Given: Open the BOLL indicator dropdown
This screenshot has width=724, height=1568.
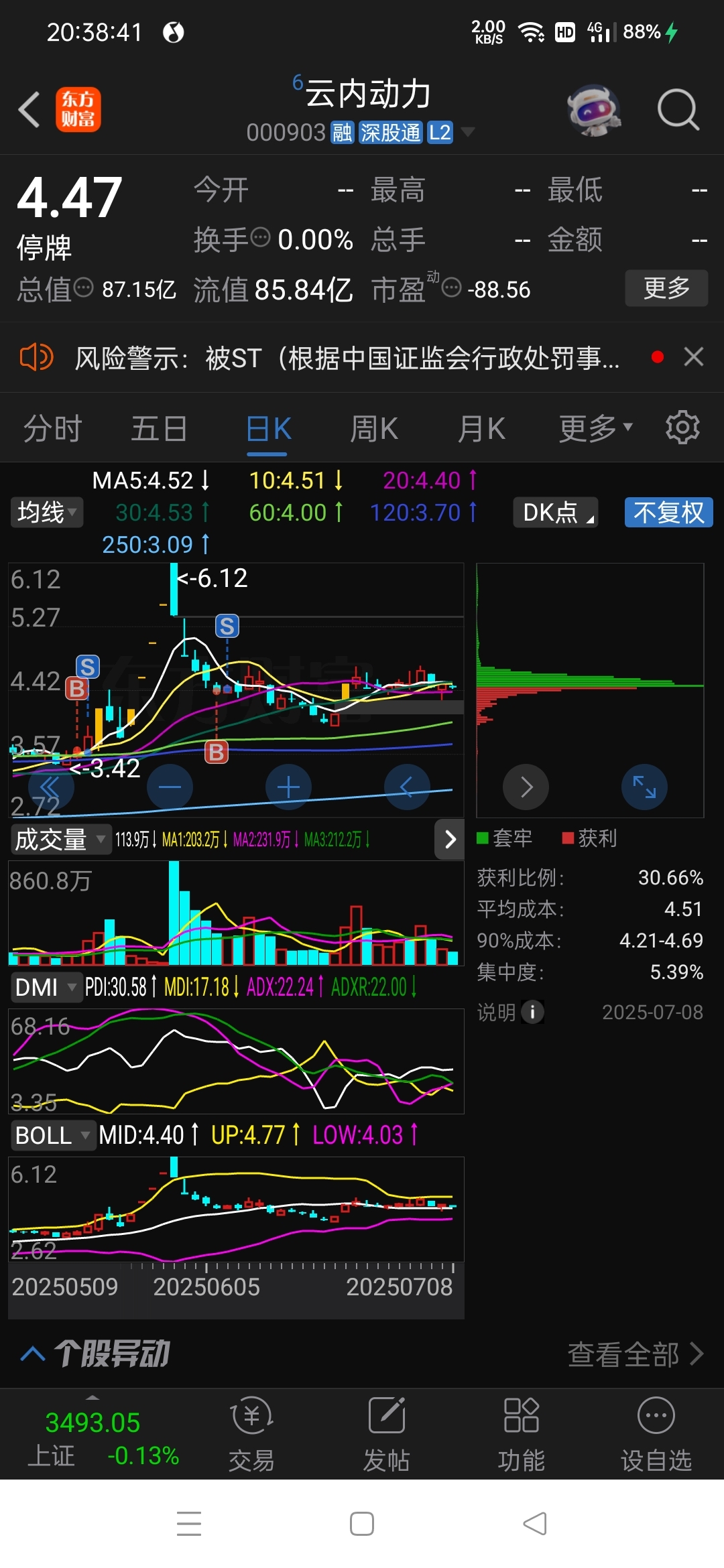Looking at the screenshot, I should 53,1135.
